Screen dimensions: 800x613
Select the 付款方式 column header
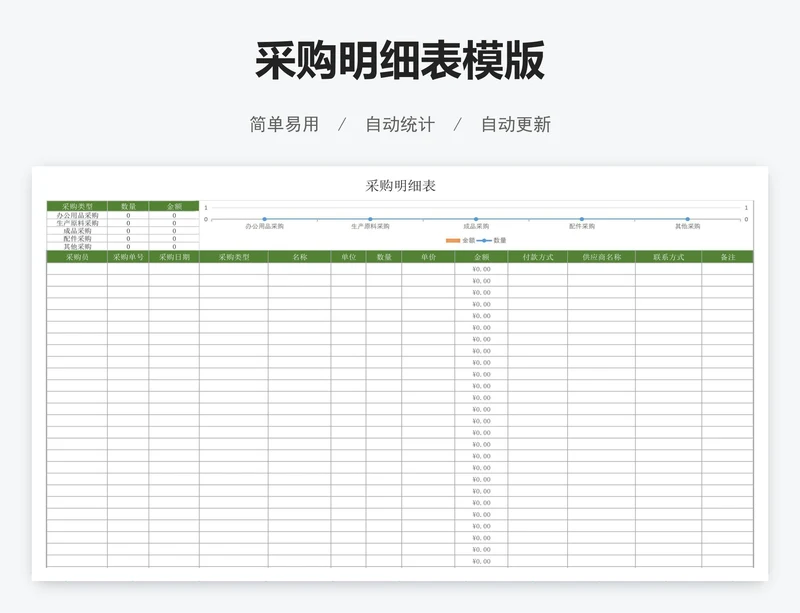(x=538, y=257)
